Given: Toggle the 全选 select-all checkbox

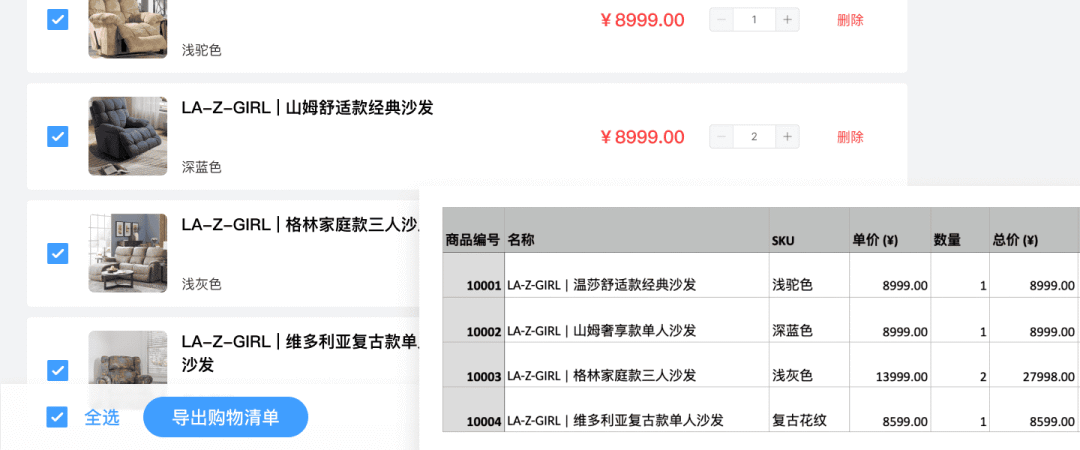Looking at the screenshot, I should click(58, 417).
